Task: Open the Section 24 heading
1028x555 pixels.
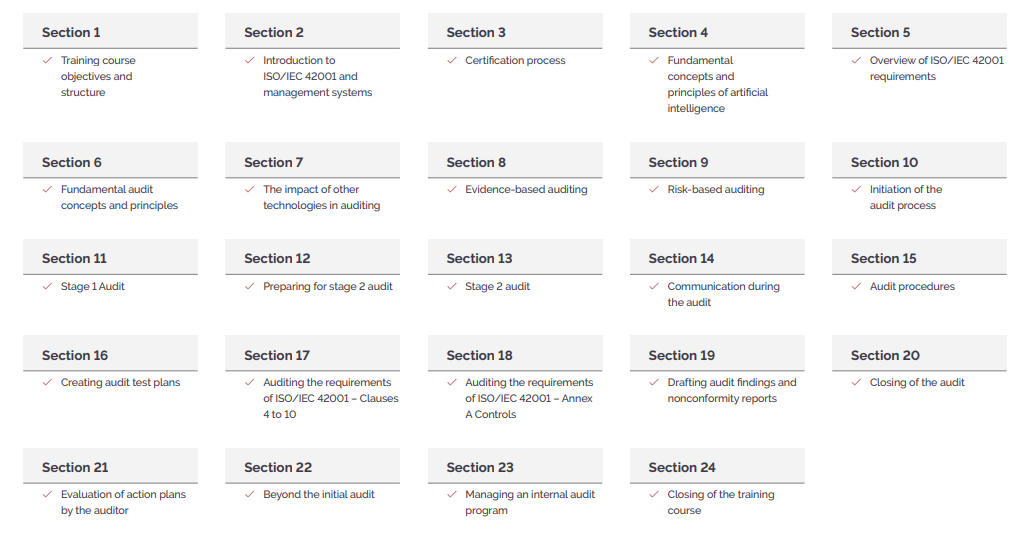Action: tap(717, 467)
